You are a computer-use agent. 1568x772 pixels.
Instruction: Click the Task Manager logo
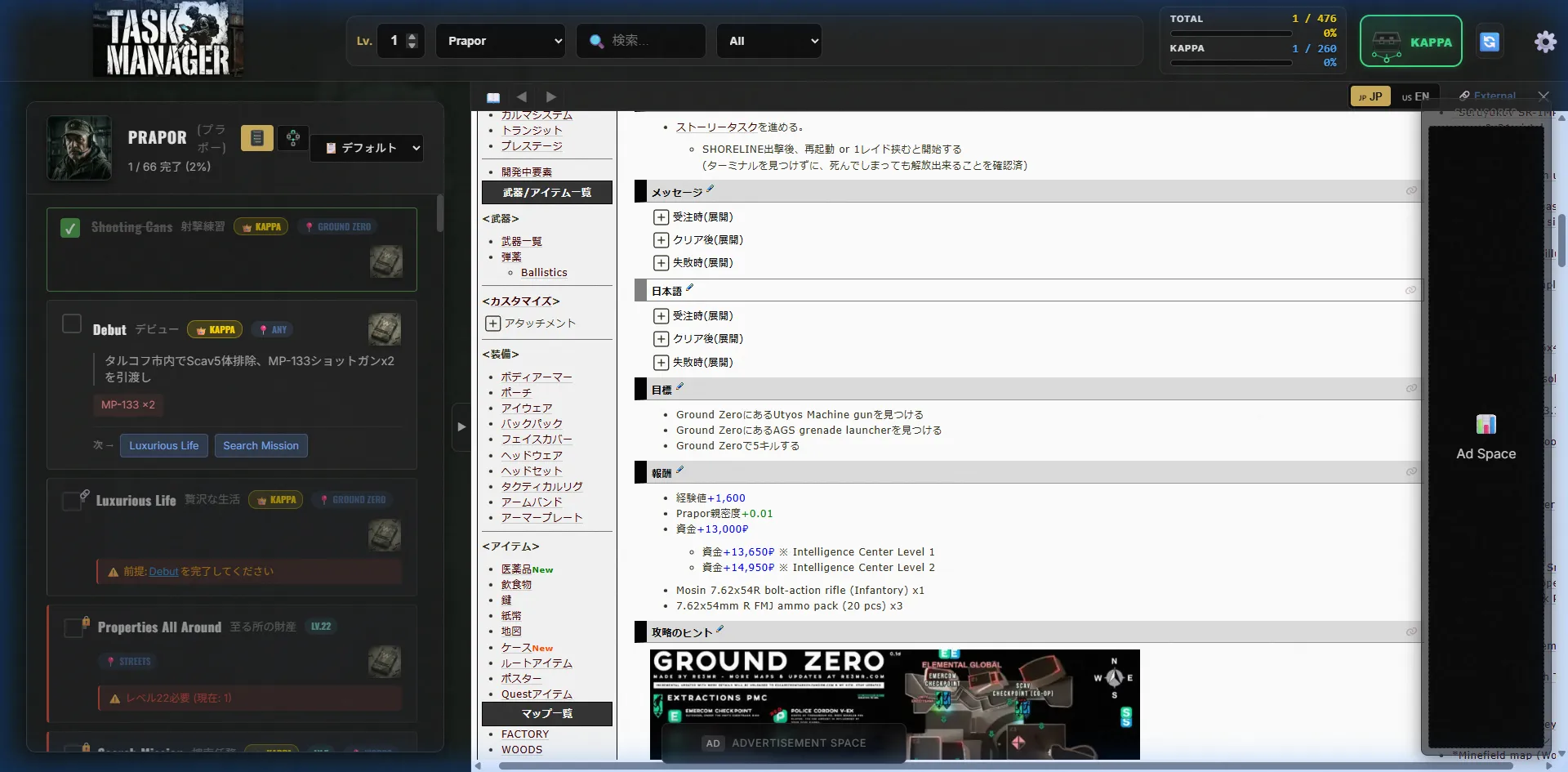(x=168, y=39)
